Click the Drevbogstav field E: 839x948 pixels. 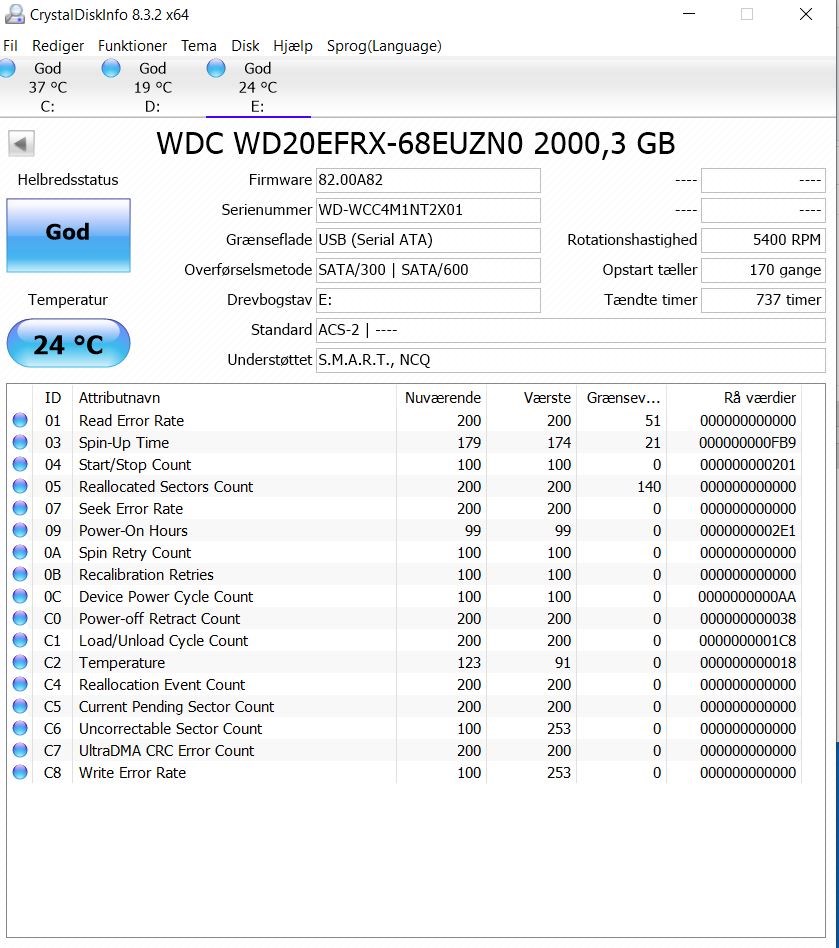pyautogui.click(x=428, y=300)
